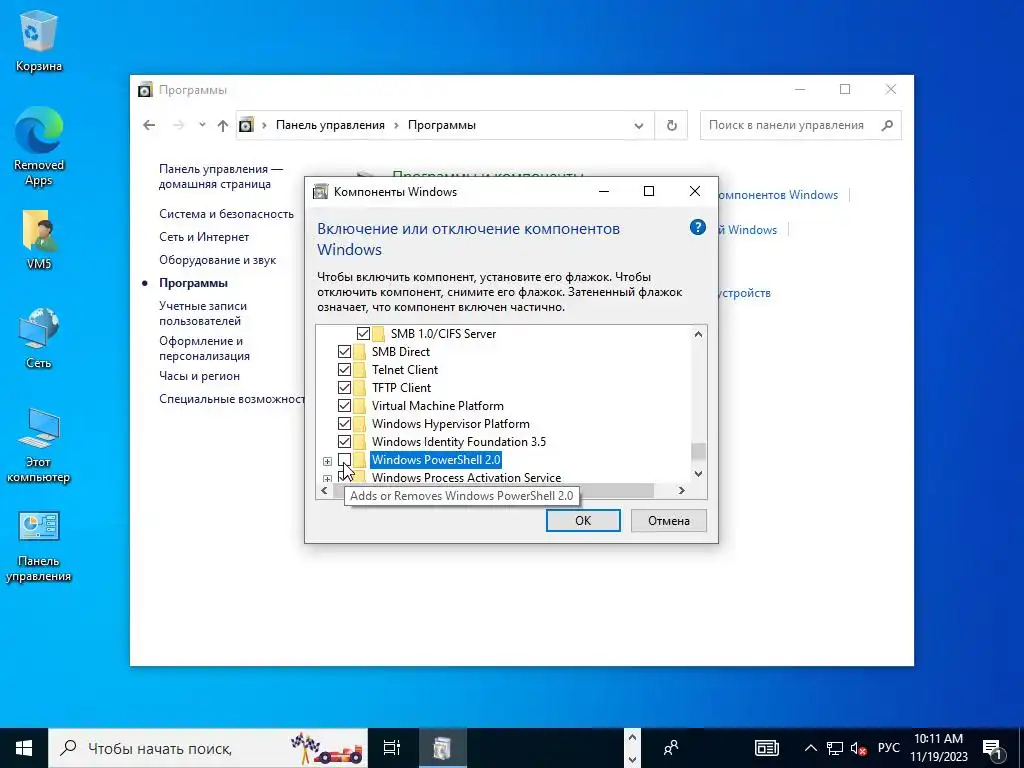Screen dimensions: 1024x768
Task: Click the search magnifier in control panel
Action: (x=887, y=125)
